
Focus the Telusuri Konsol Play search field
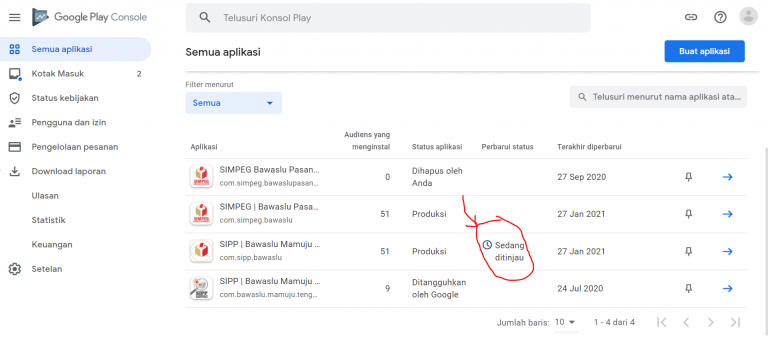388,18
